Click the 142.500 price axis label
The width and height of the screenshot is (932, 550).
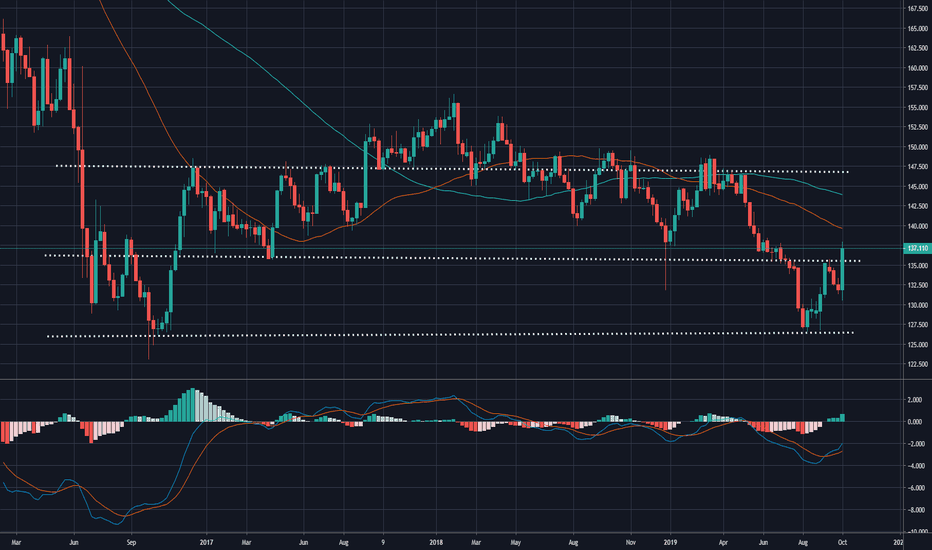[x=918, y=206]
